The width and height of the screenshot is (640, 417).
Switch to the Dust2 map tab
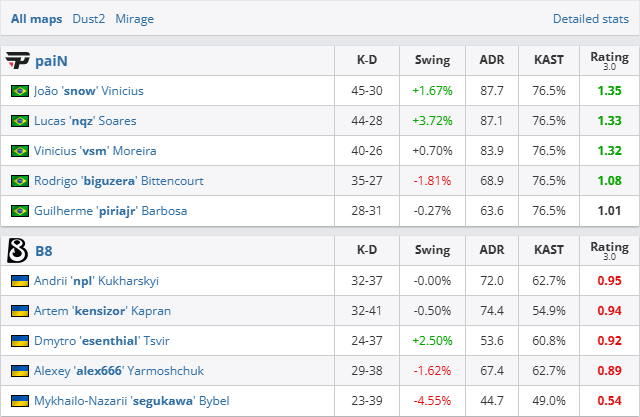point(89,19)
